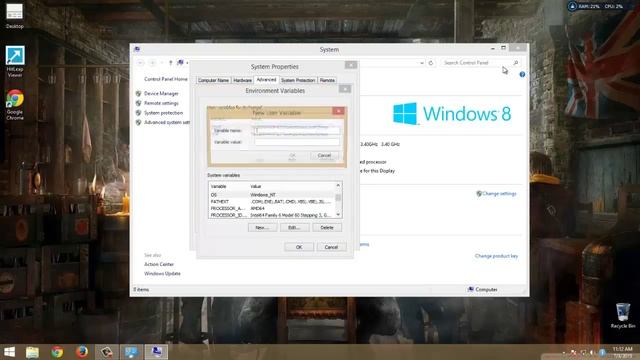Open the System Protection tab

[298, 80]
